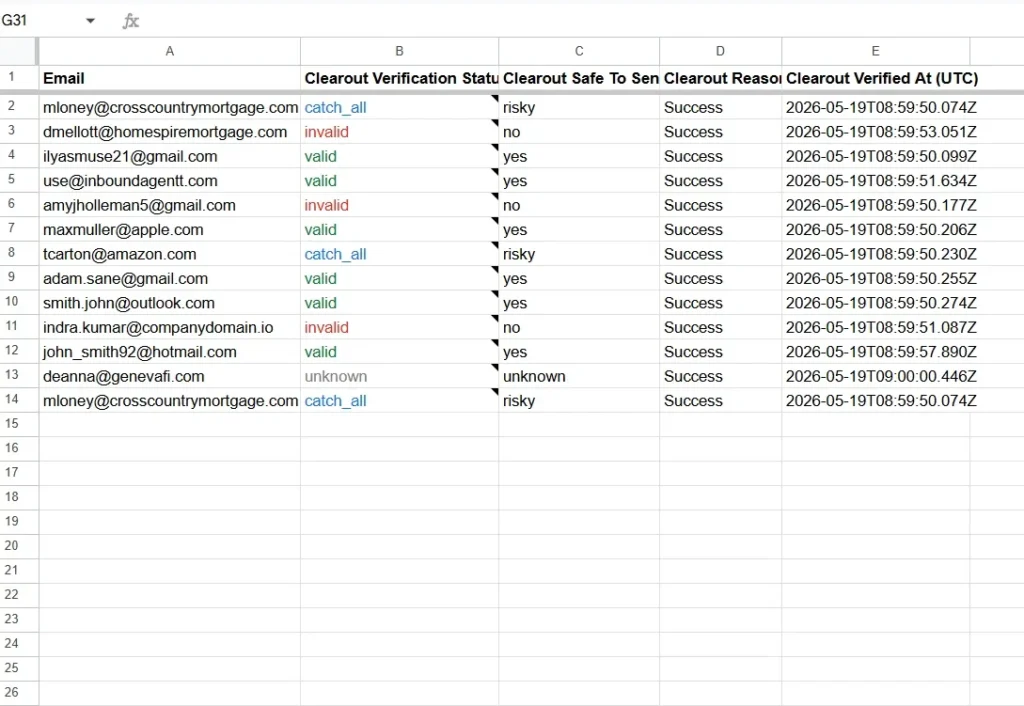
Task: Select row 2 header
Action: pos(19,106)
